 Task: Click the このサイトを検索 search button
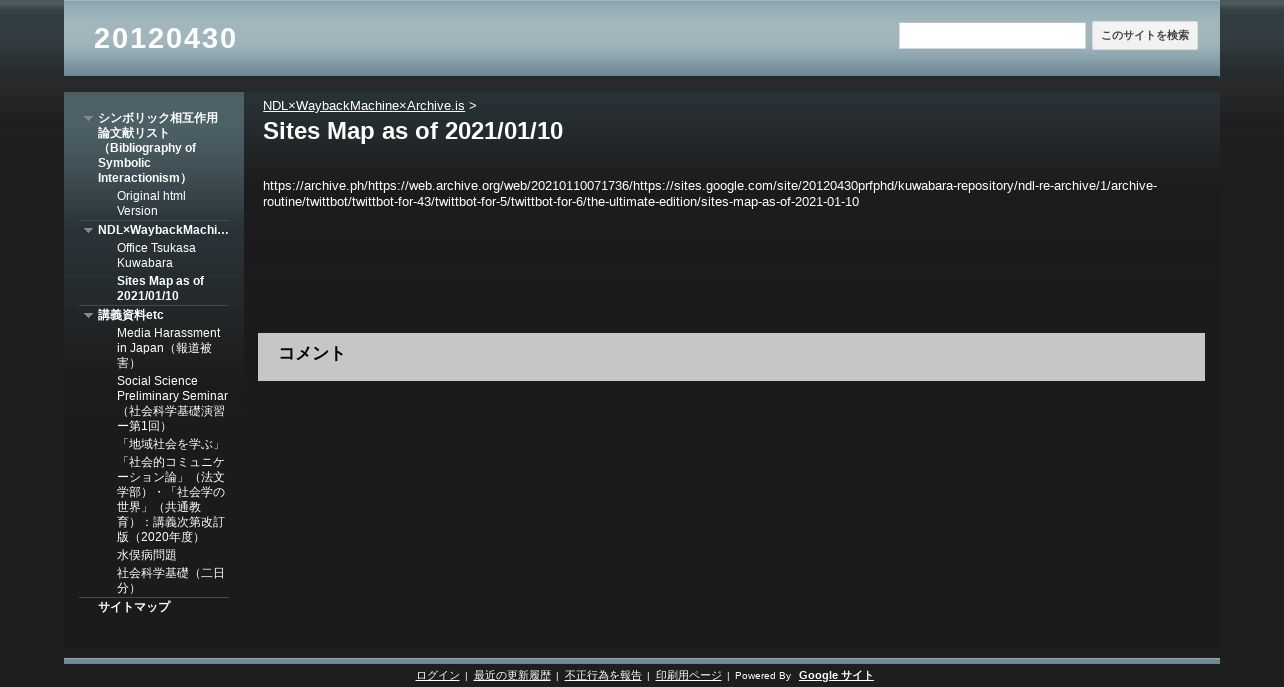coord(1145,36)
